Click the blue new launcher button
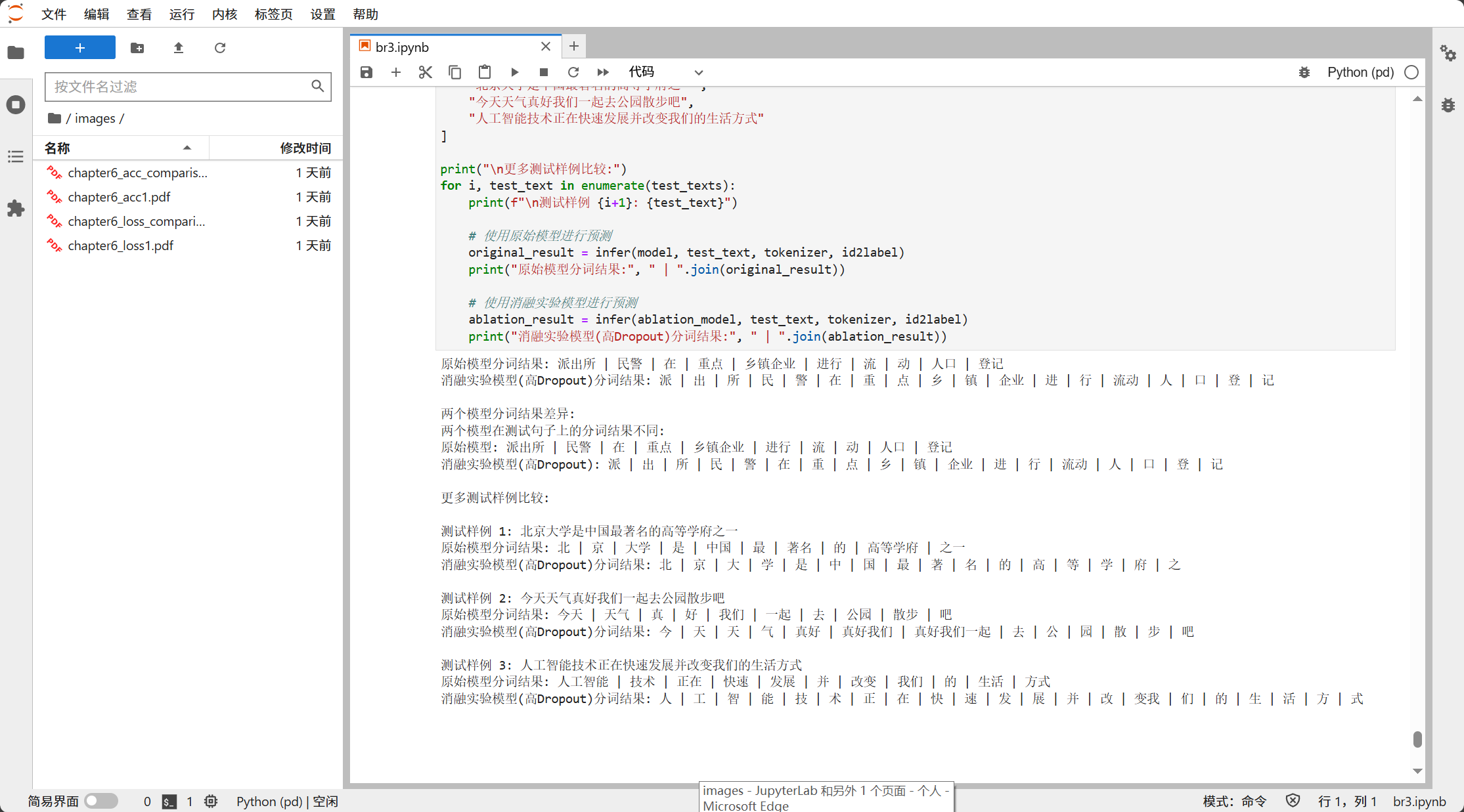This screenshot has width=1464, height=812. point(80,47)
